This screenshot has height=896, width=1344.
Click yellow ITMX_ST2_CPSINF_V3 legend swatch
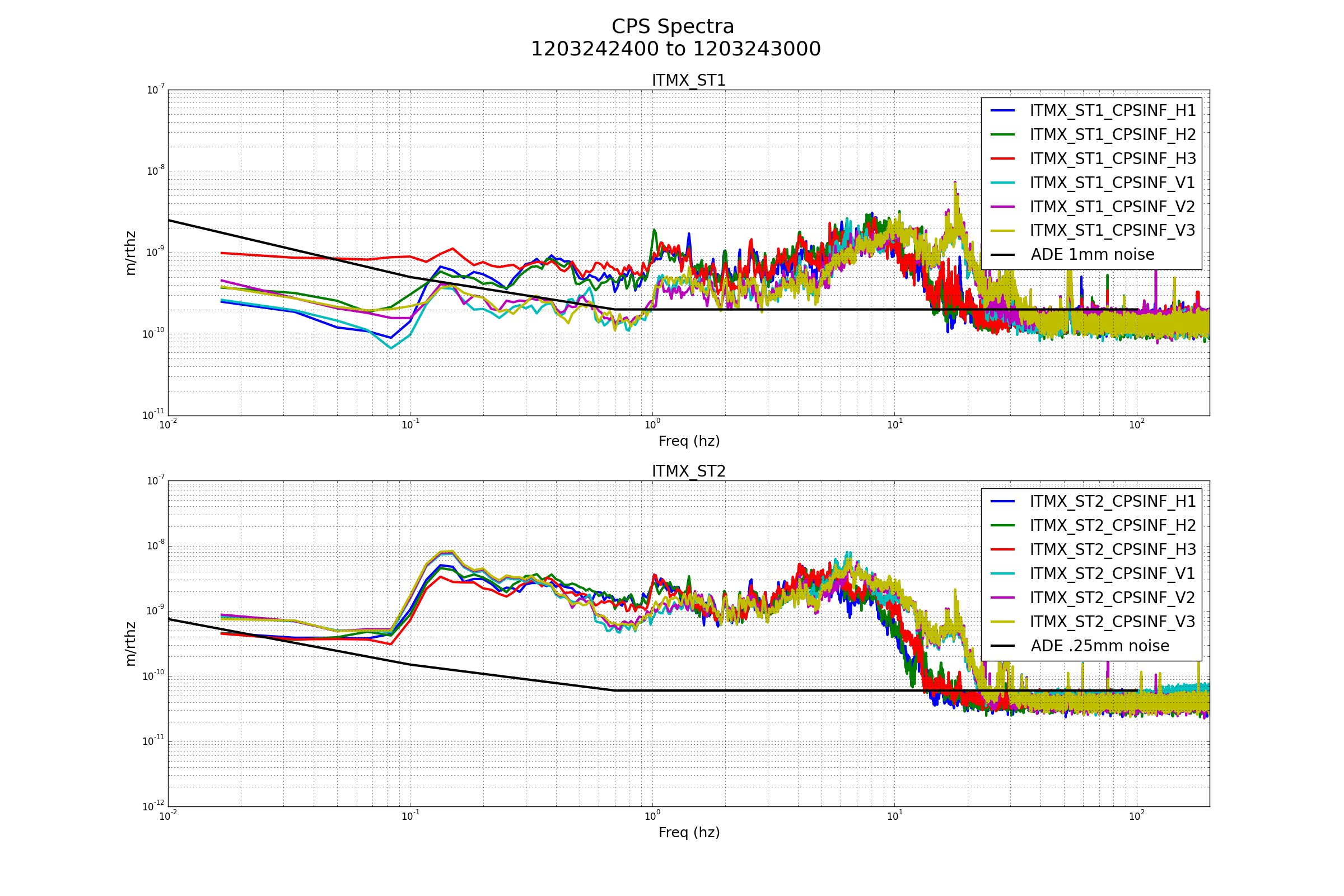(1002, 622)
